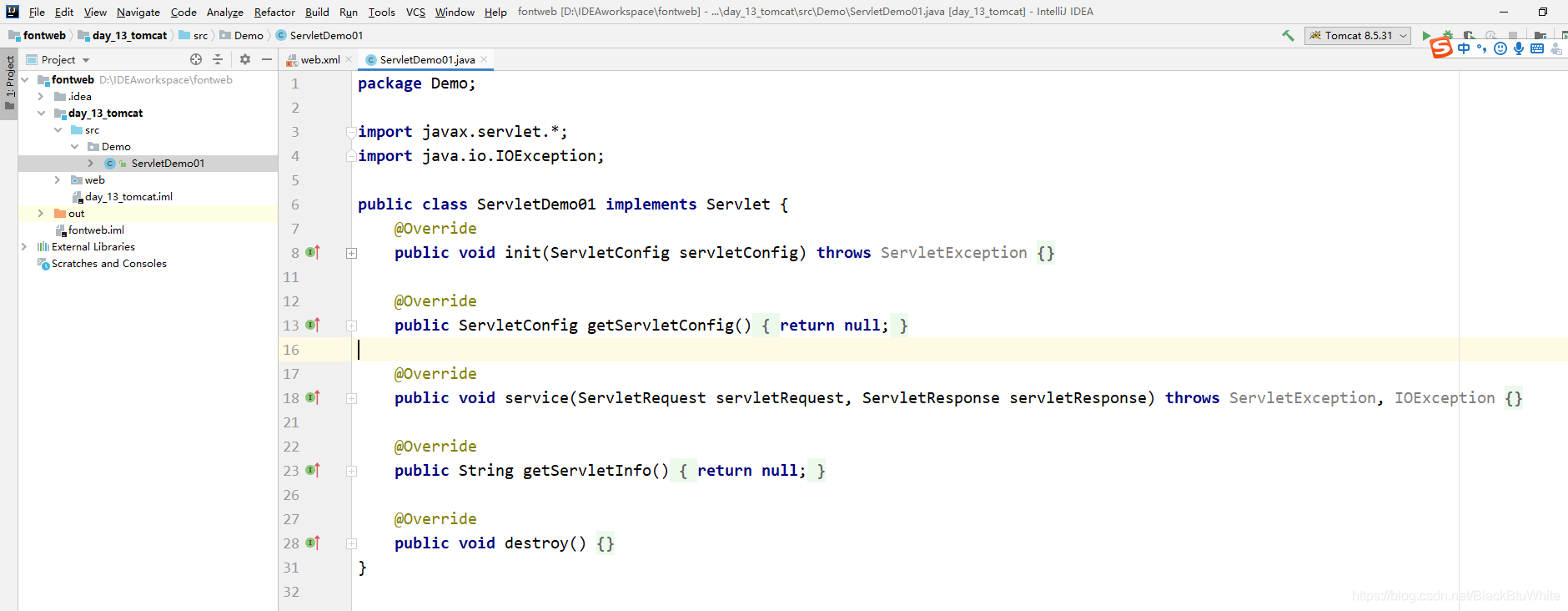This screenshot has width=1568, height=611.
Task: Open Sogou emoji smiley icon
Action: click(1500, 48)
